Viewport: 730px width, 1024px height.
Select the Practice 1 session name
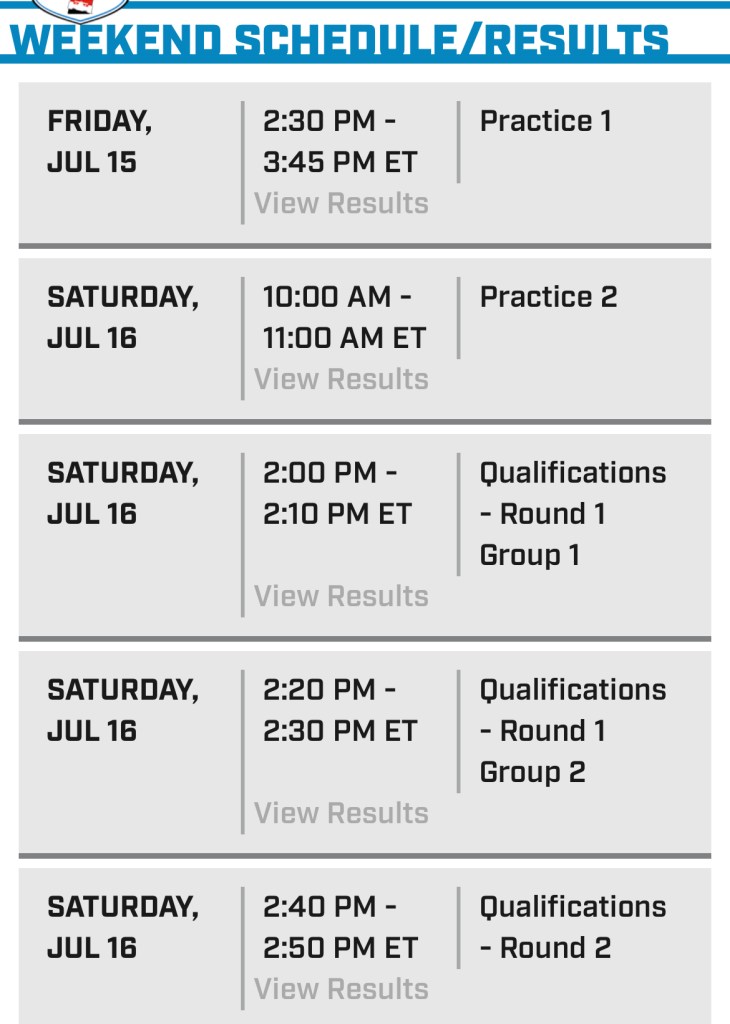[545, 122]
